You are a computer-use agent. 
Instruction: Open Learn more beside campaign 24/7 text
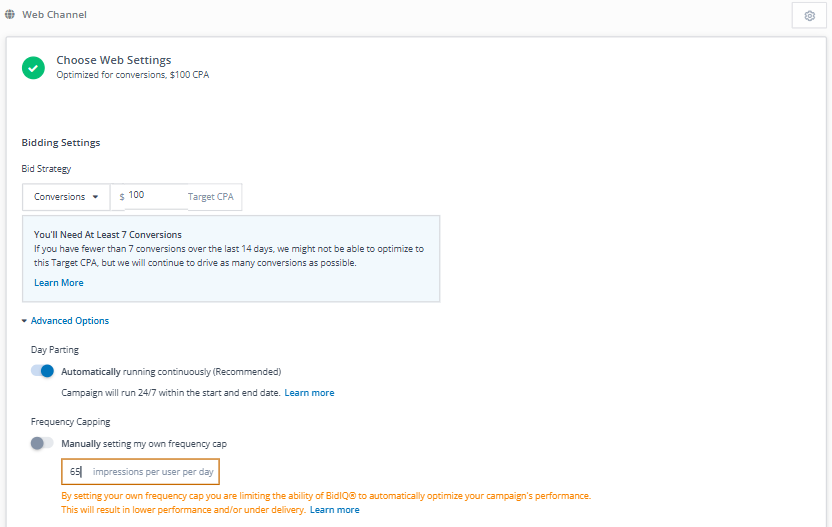pos(309,393)
